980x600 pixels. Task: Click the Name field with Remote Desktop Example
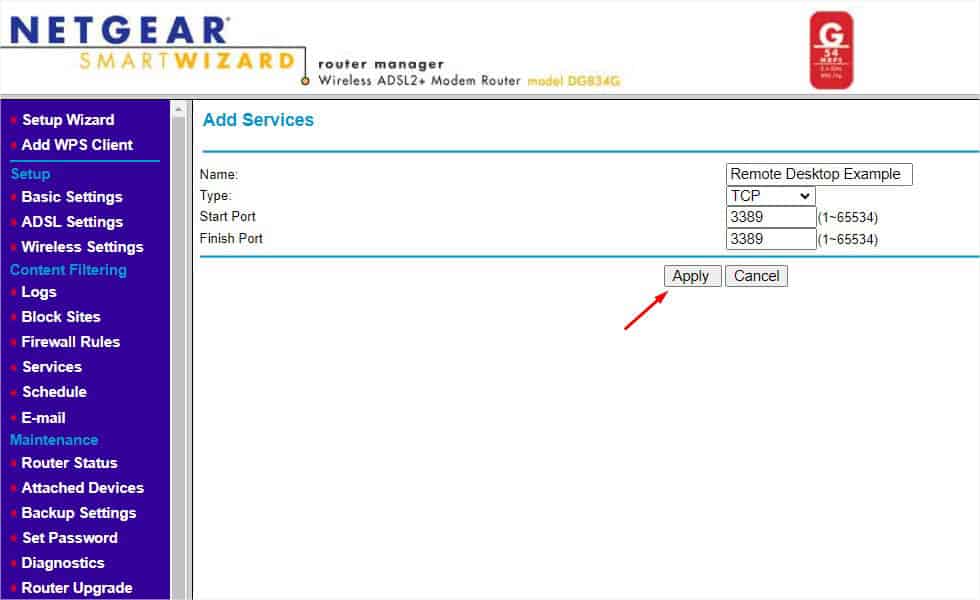pos(819,174)
